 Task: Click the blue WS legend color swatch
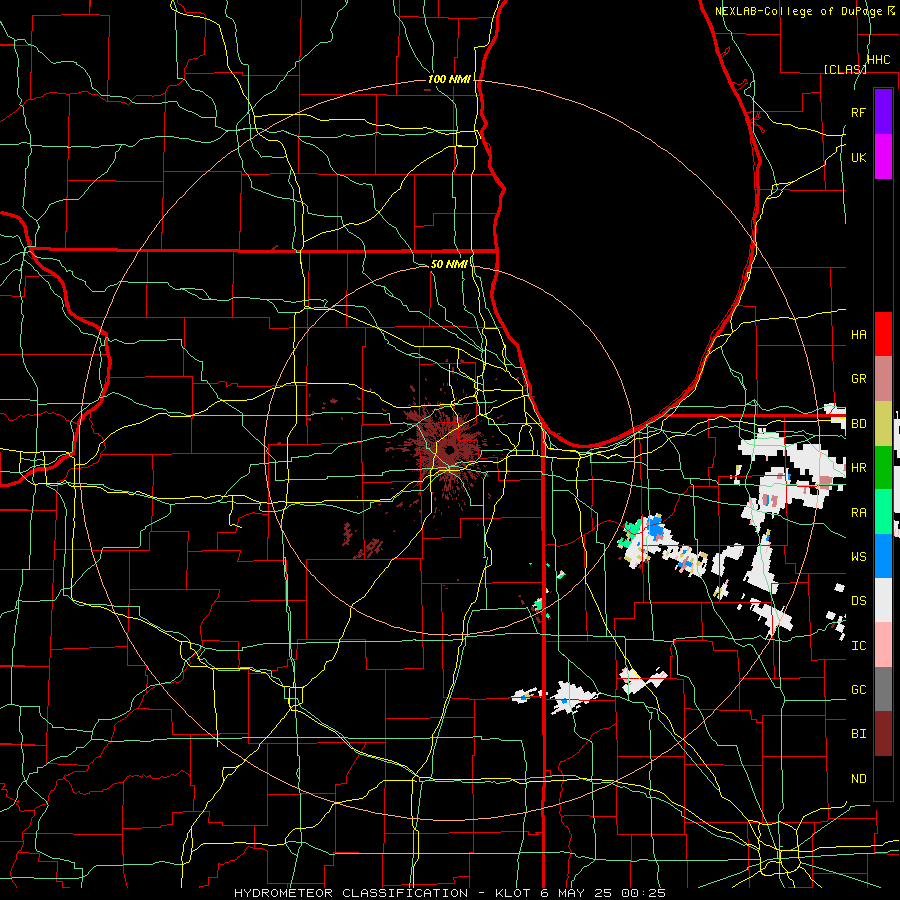(883, 556)
